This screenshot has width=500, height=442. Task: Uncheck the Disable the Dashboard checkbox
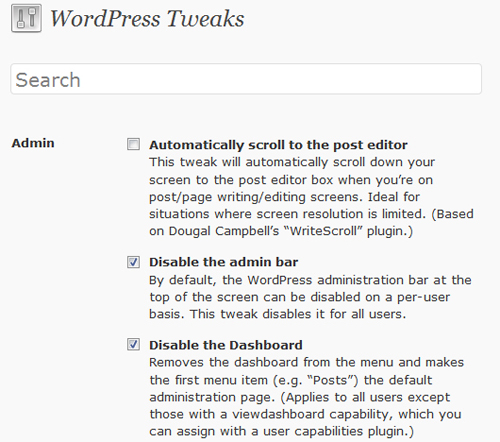point(133,344)
